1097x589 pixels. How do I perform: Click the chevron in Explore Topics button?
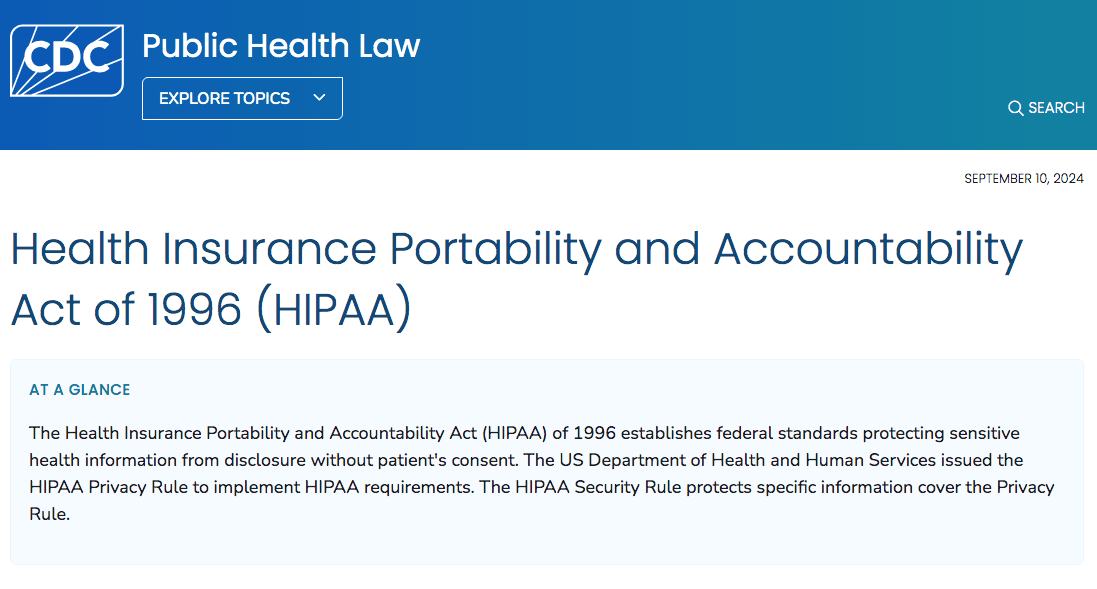click(x=319, y=98)
